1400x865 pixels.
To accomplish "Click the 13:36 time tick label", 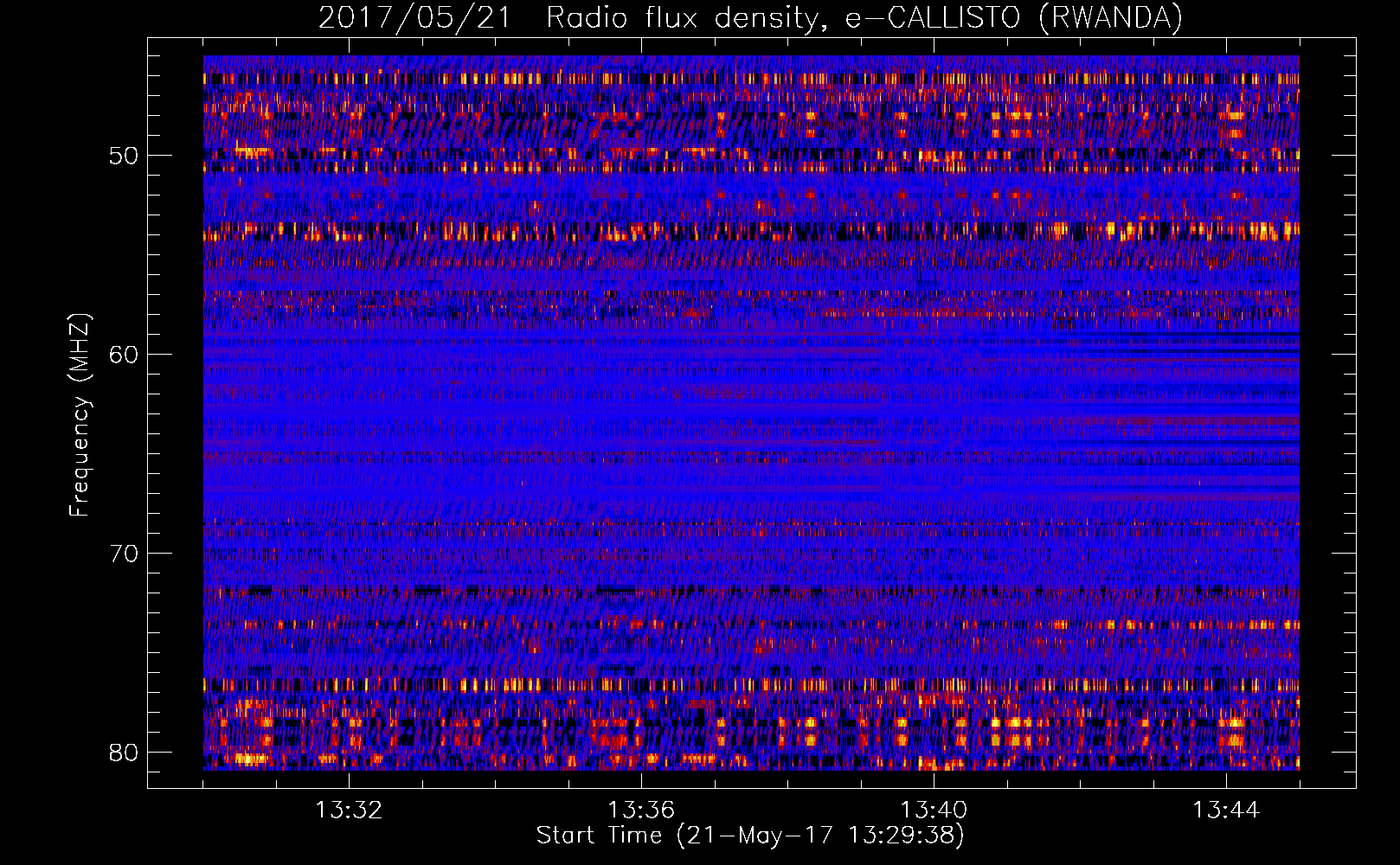I will tap(641, 811).
